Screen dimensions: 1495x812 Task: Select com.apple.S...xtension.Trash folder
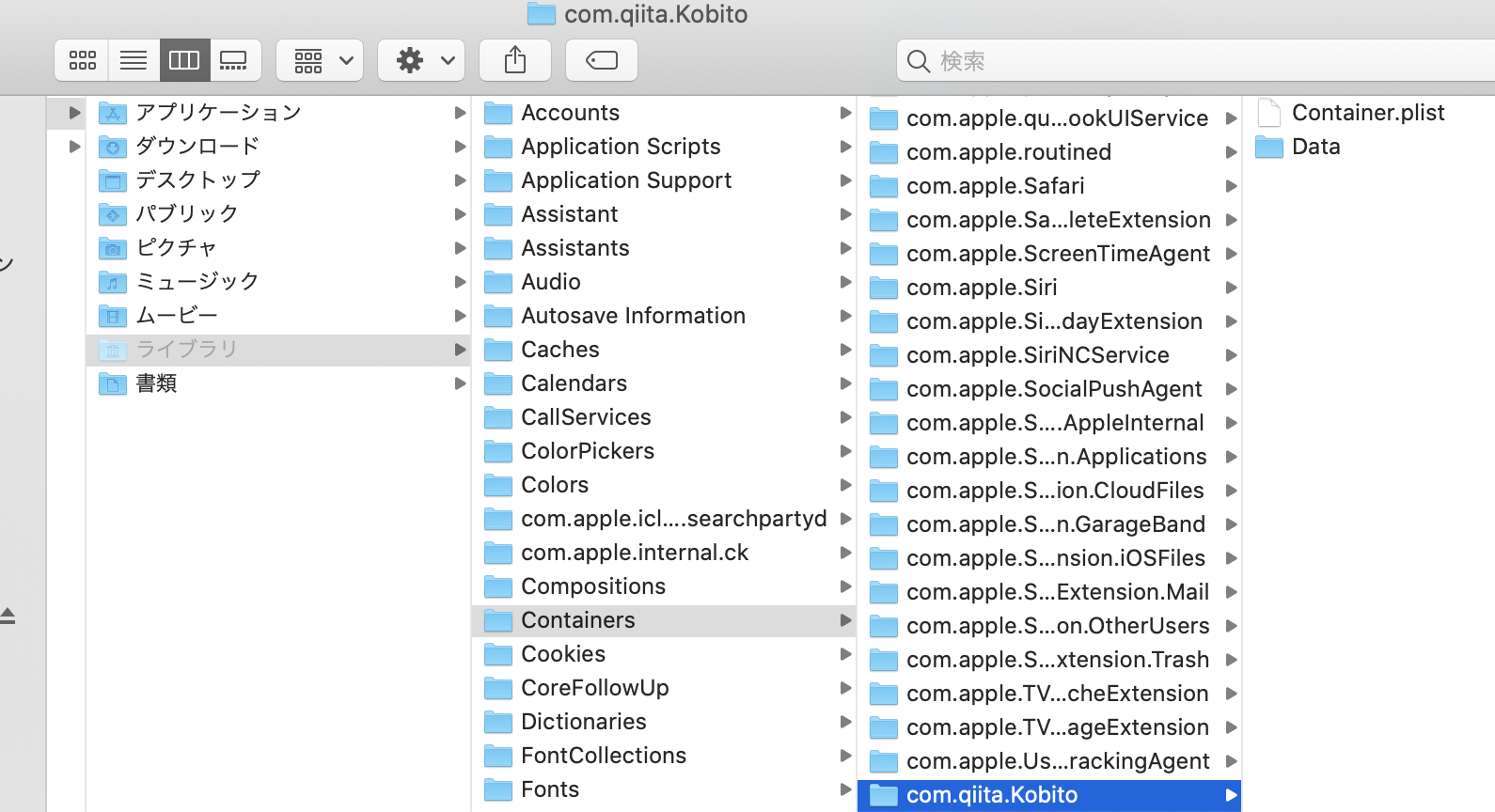(1049, 660)
